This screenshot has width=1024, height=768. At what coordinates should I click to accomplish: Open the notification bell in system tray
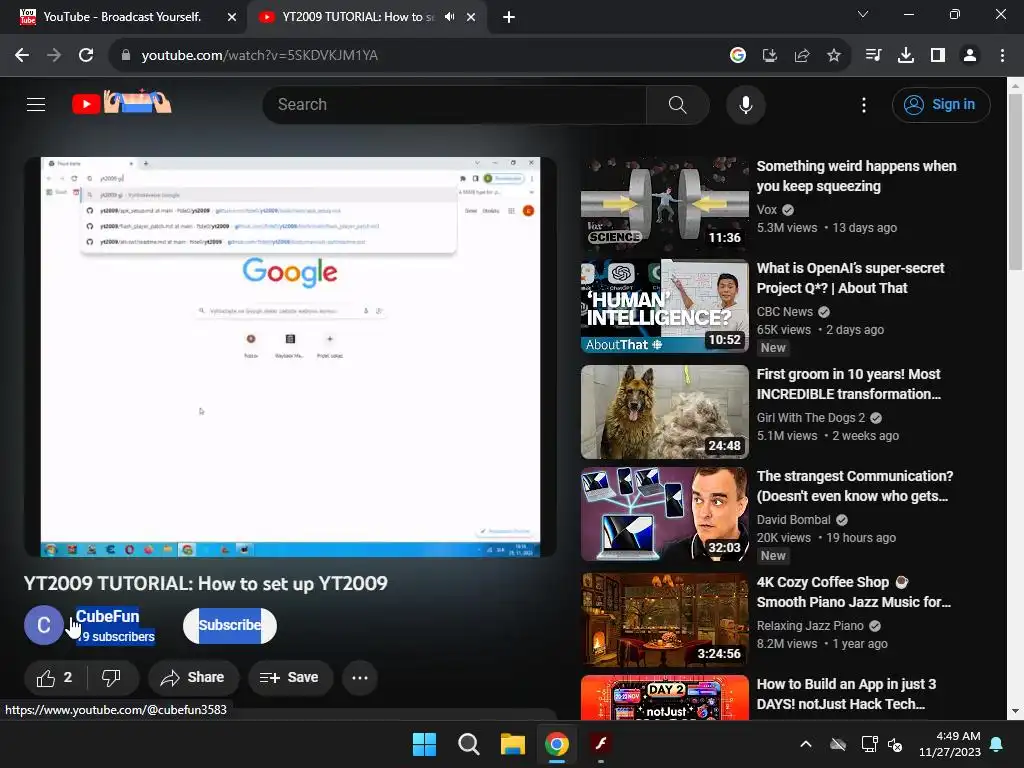coord(997,744)
